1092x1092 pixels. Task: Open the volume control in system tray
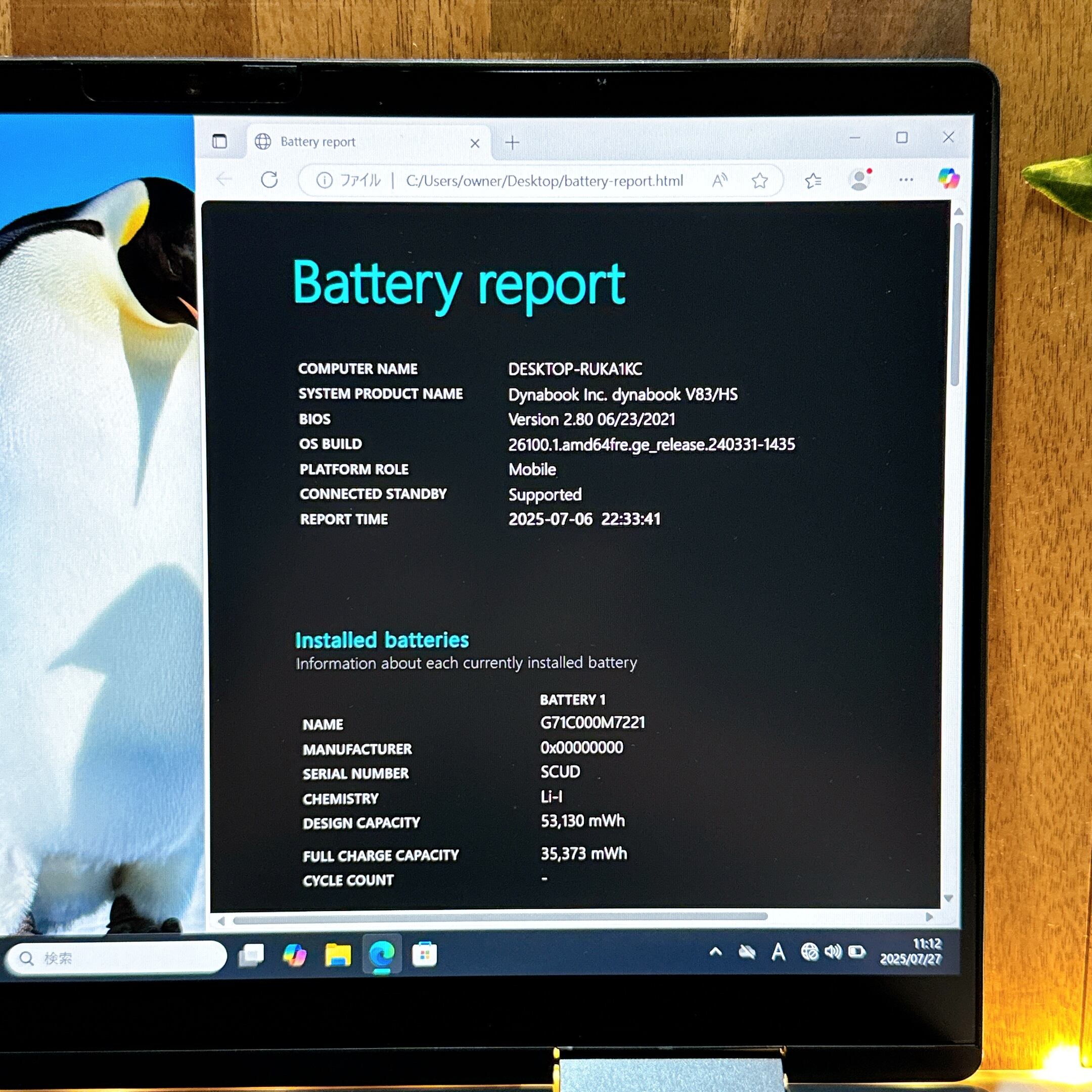(x=833, y=952)
